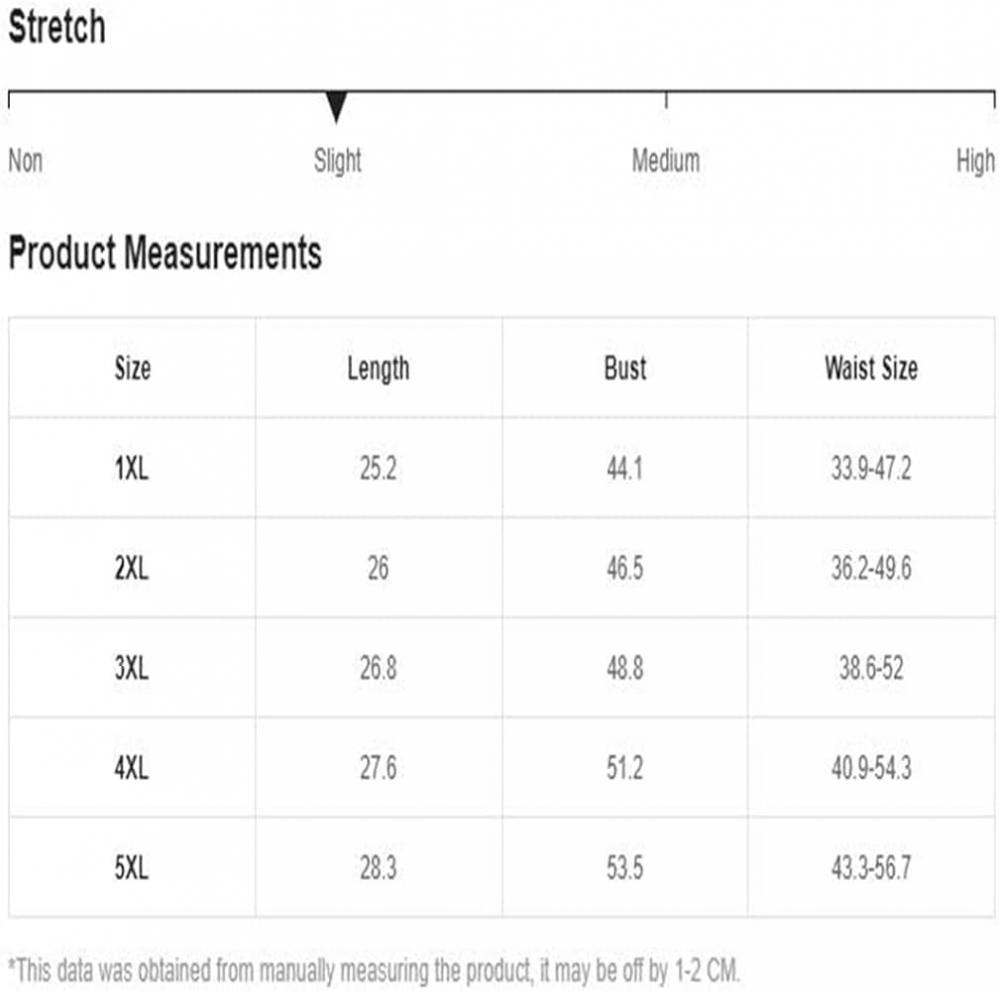The image size is (999, 991).
Task: Select the Non stretch label
Action: point(25,161)
